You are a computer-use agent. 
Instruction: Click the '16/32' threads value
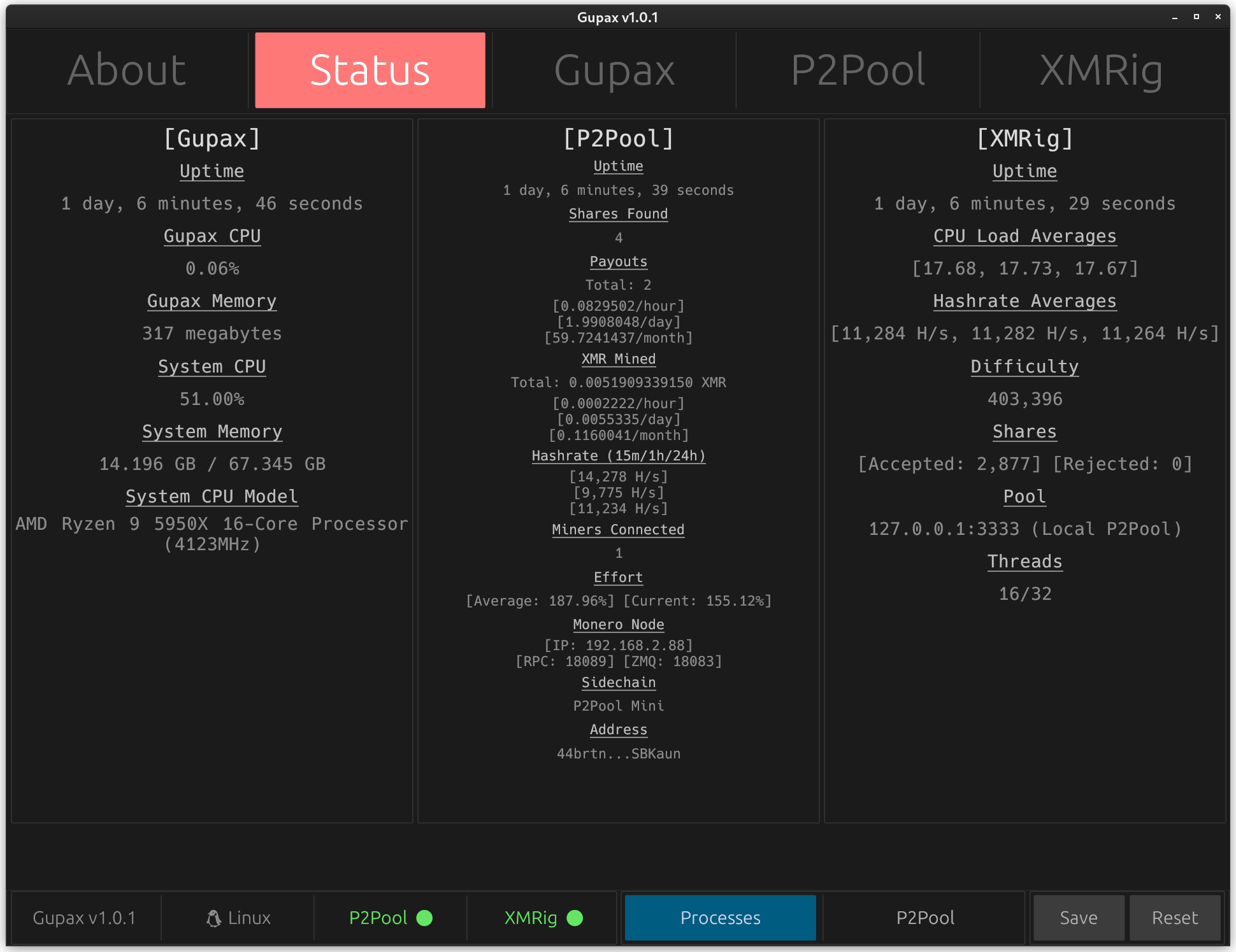pyautogui.click(x=1025, y=593)
